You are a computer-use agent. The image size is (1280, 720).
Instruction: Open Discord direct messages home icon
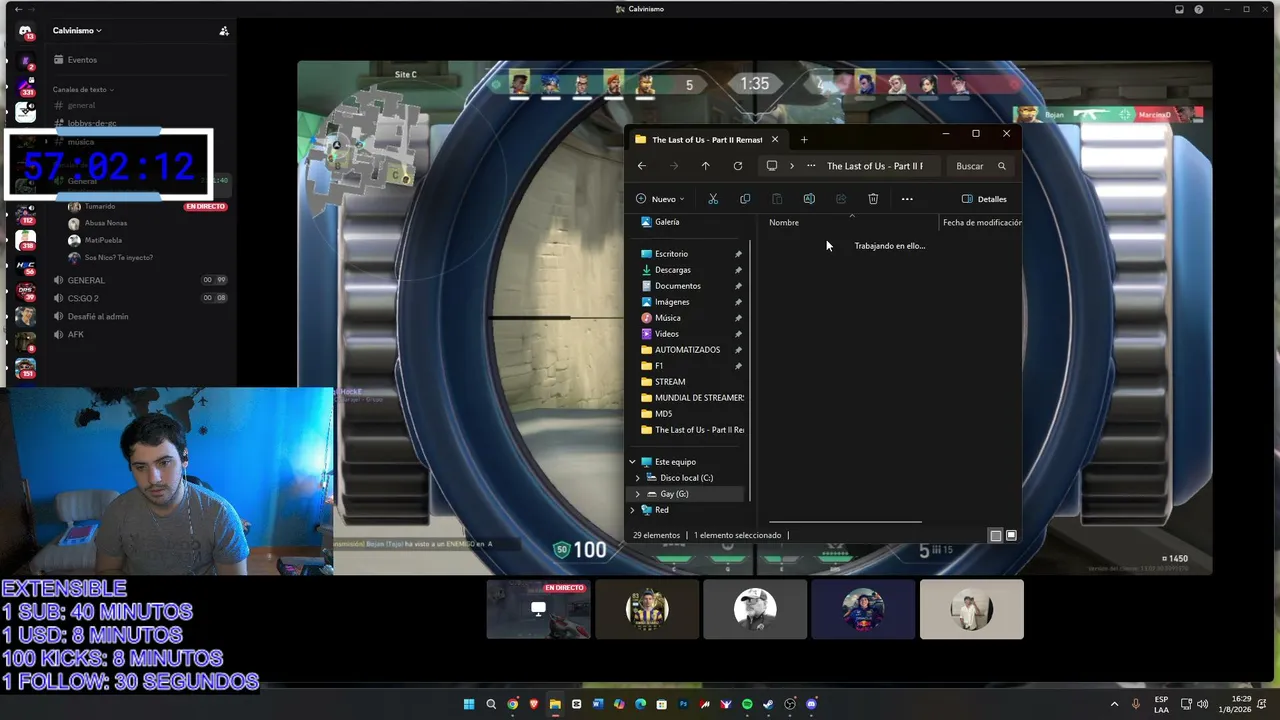pos(25,32)
